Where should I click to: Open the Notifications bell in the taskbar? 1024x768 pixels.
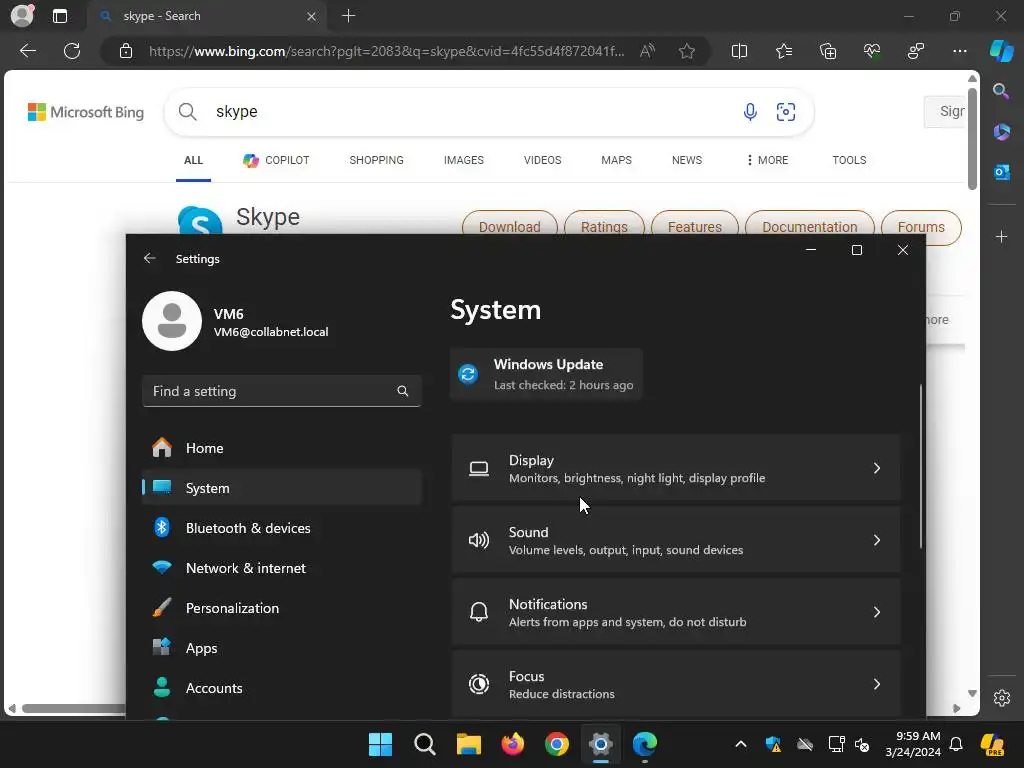click(956, 744)
